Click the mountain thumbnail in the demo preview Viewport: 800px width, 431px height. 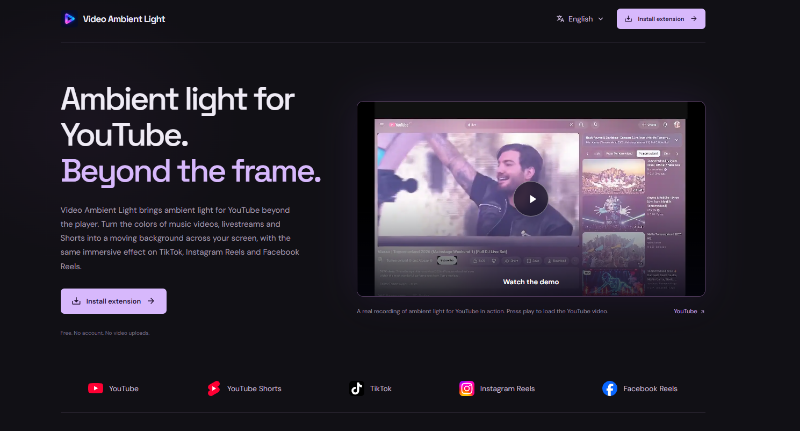(613, 176)
